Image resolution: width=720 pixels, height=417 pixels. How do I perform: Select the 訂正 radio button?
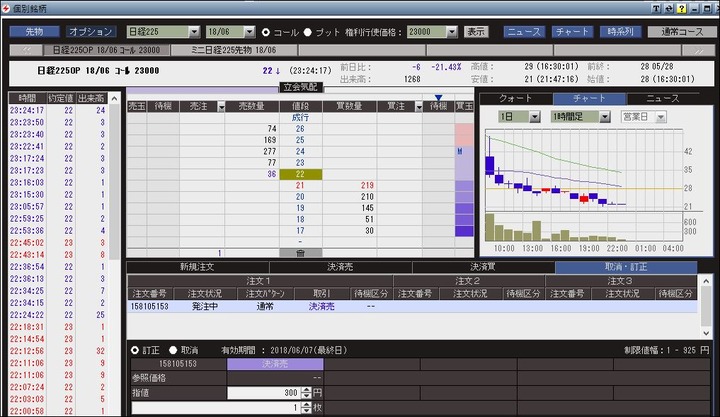click(135, 350)
